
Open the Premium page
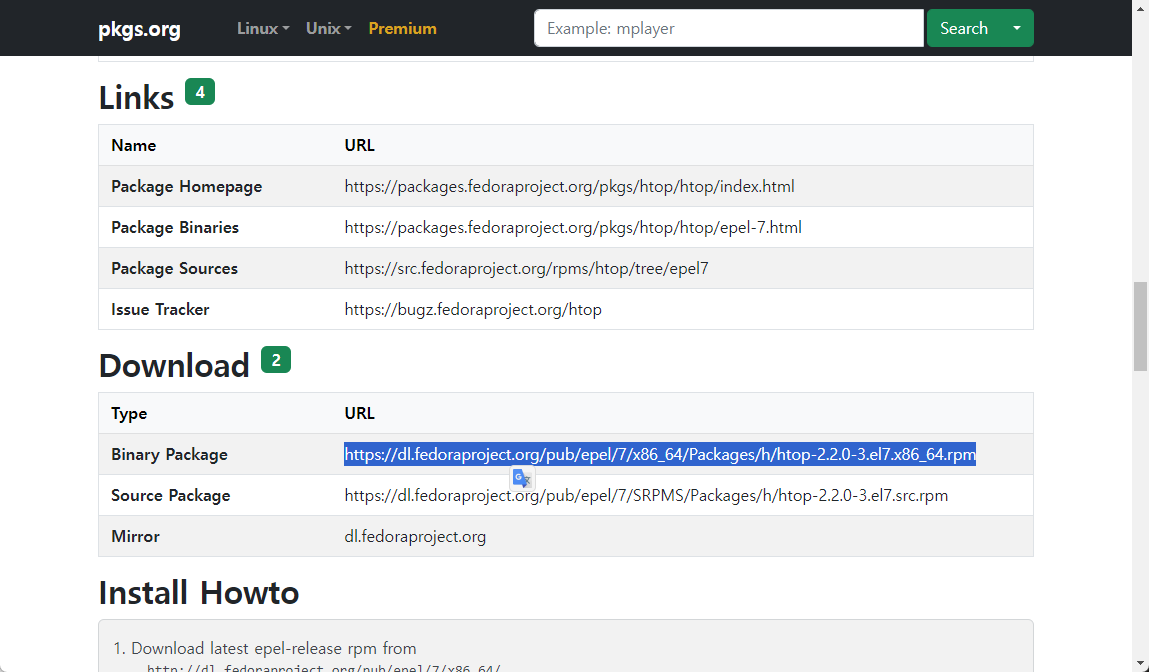click(x=402, y=29)
